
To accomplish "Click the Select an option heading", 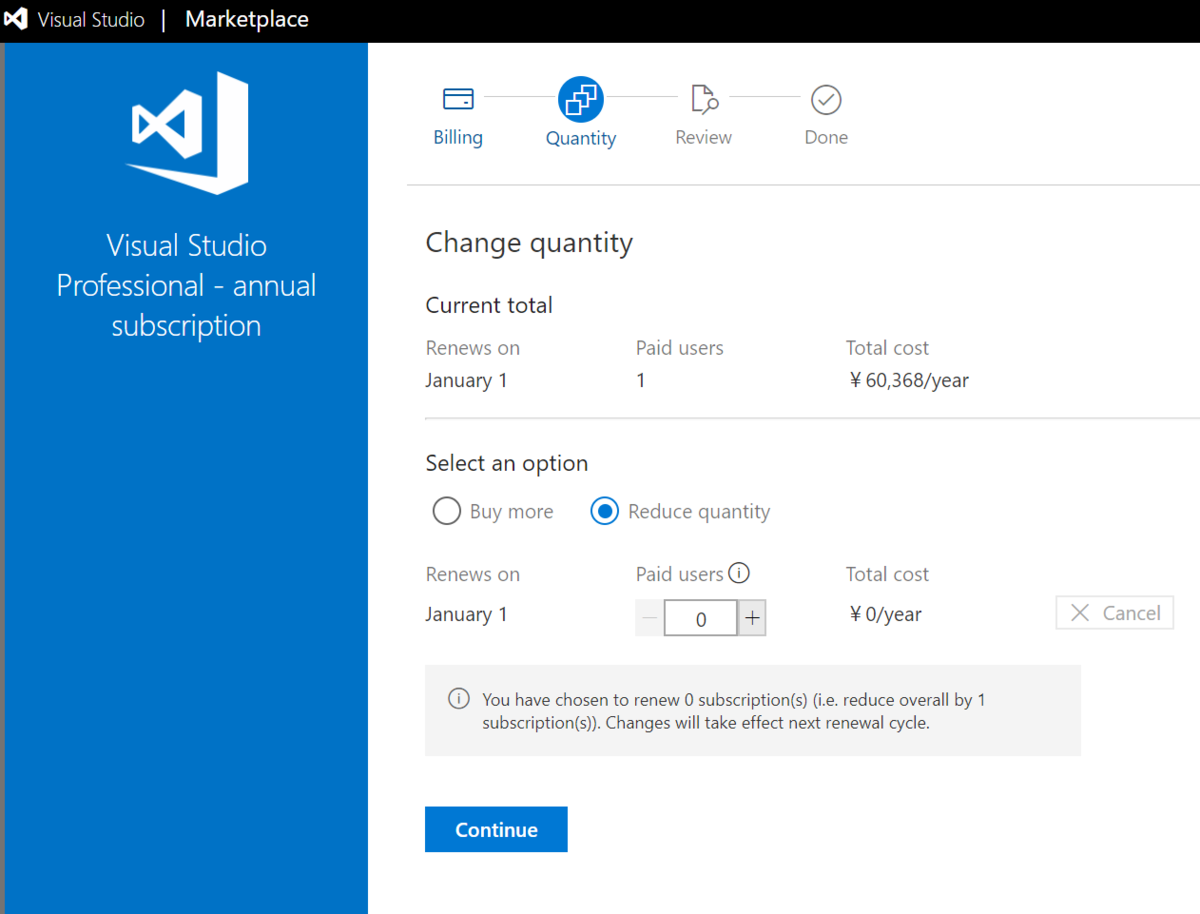I will [x=507, y=463].
